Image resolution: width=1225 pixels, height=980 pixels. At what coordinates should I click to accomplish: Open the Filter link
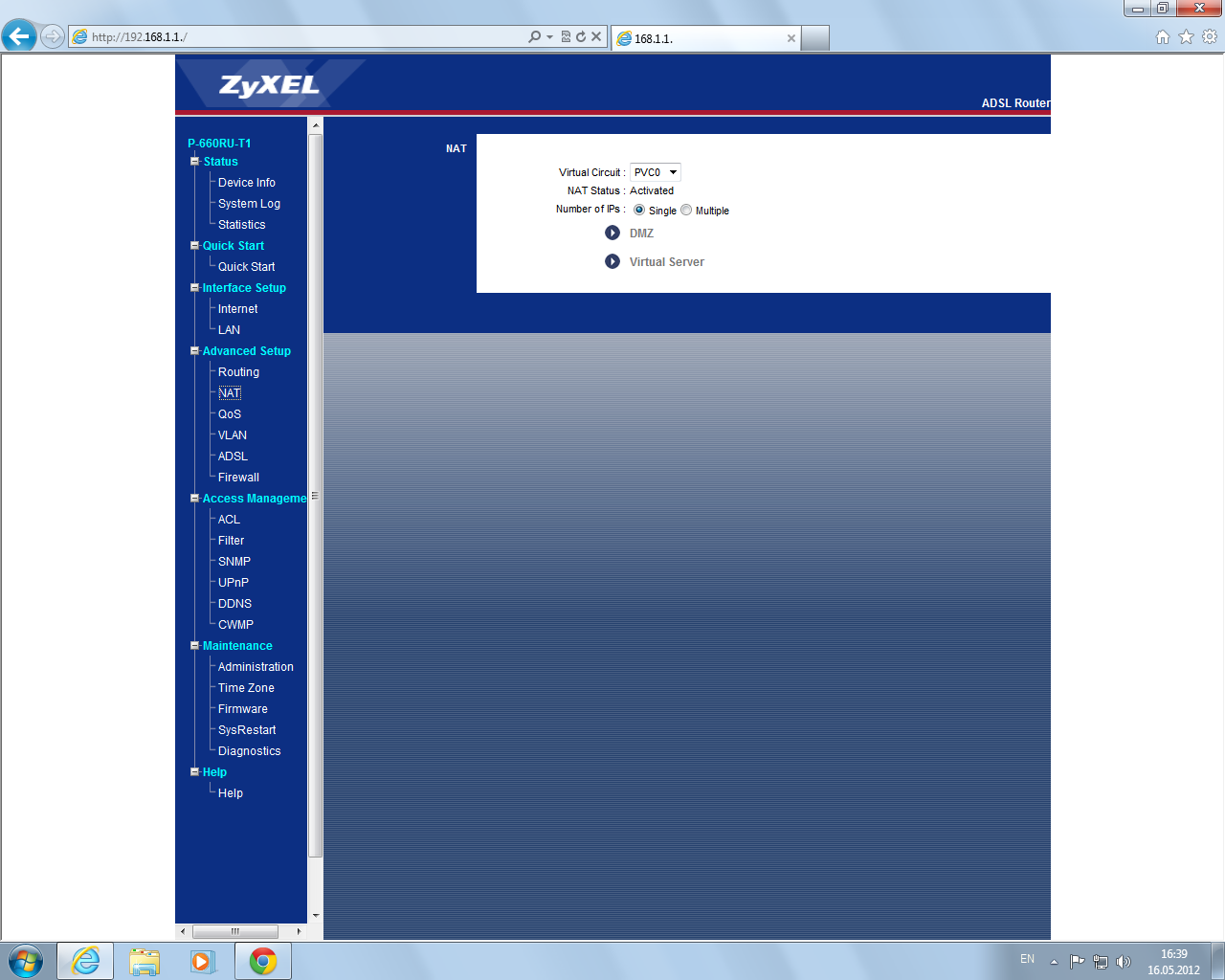pos(231,541)
